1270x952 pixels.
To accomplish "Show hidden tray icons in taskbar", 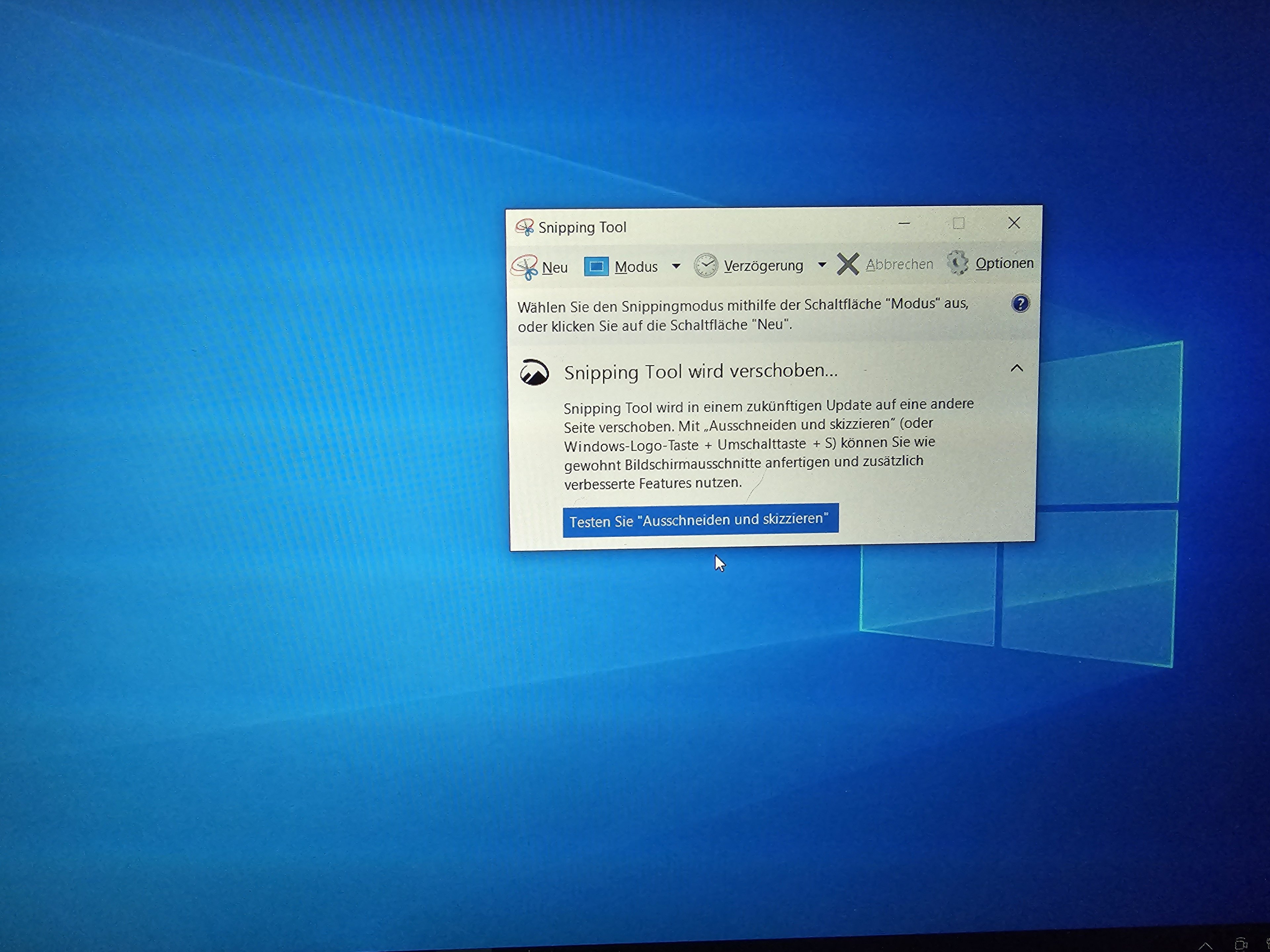I will coord(1205,946).
